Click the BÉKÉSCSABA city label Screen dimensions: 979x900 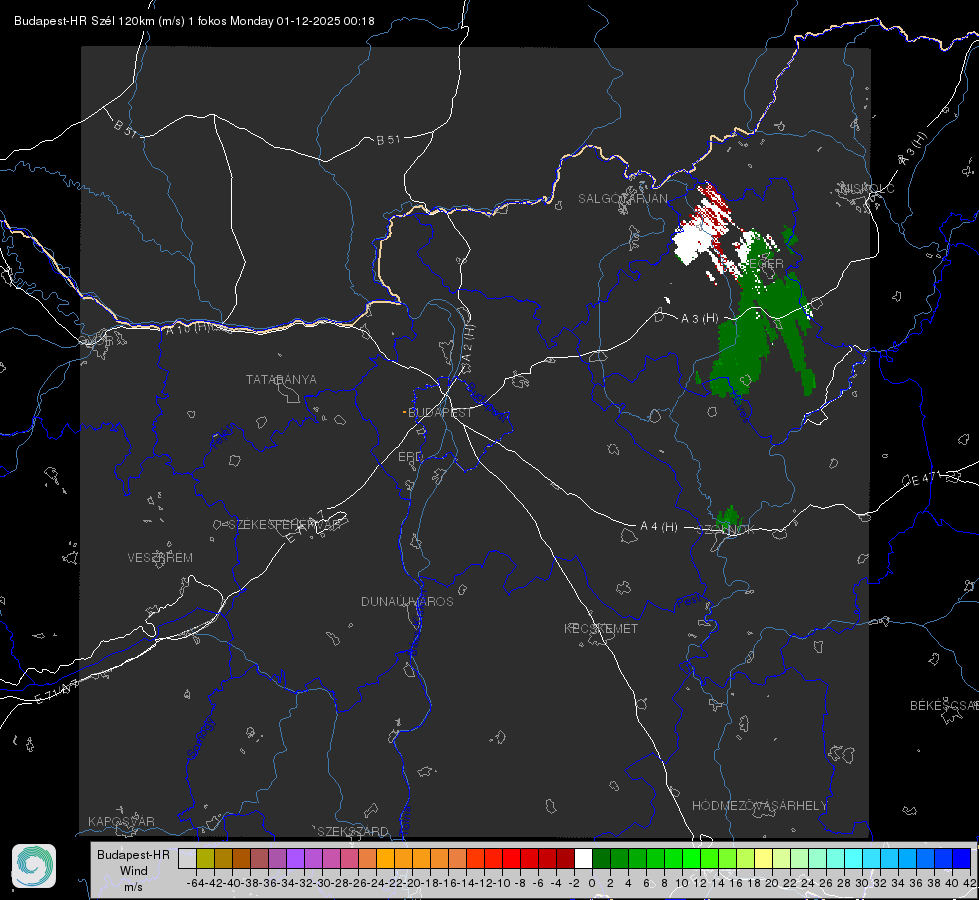point(944,706)
